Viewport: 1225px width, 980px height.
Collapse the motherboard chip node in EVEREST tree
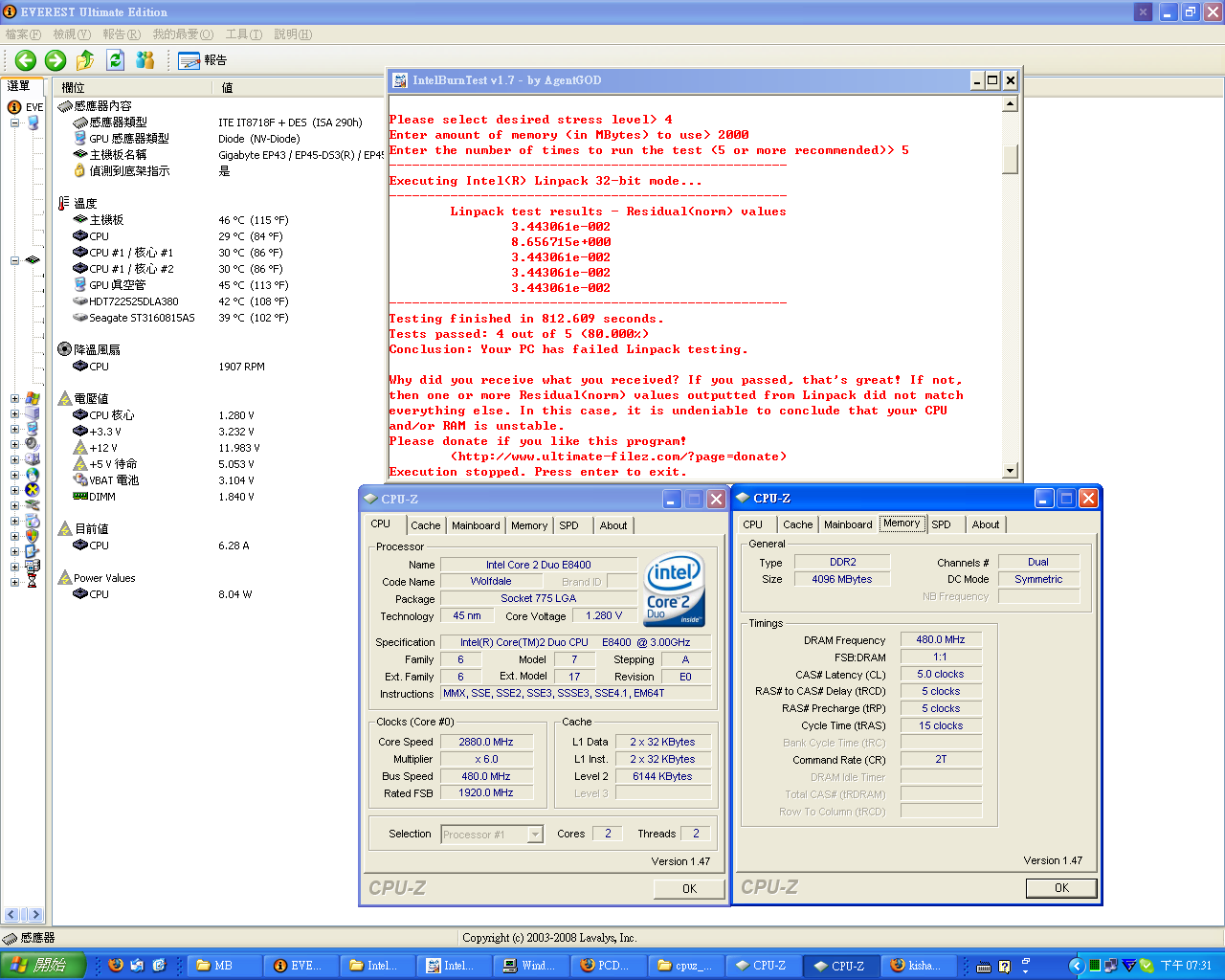click(x=14, y=260)
